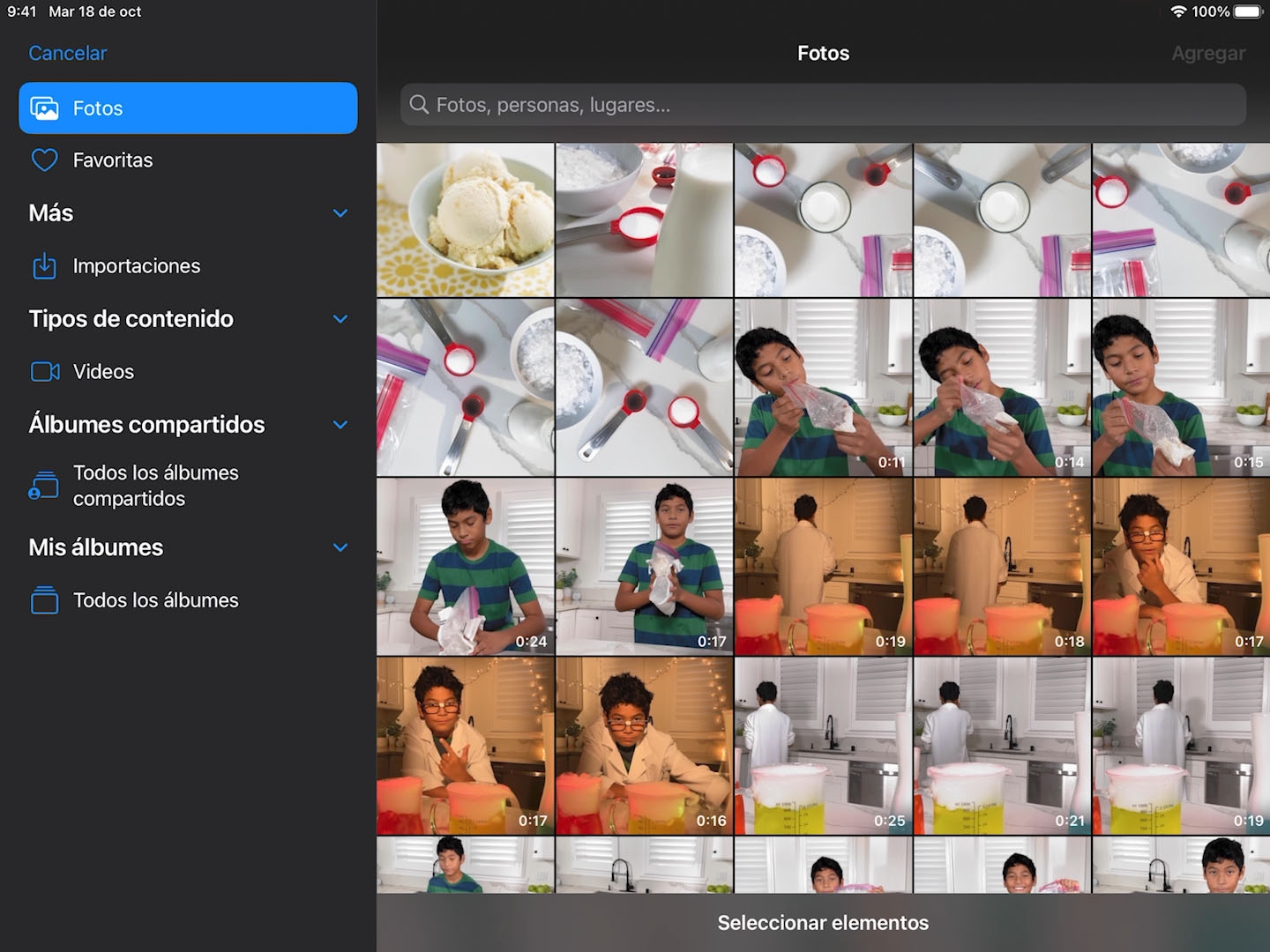
Task: Collapse the Mis álbumes chevron
Action: tap(340, 547)
